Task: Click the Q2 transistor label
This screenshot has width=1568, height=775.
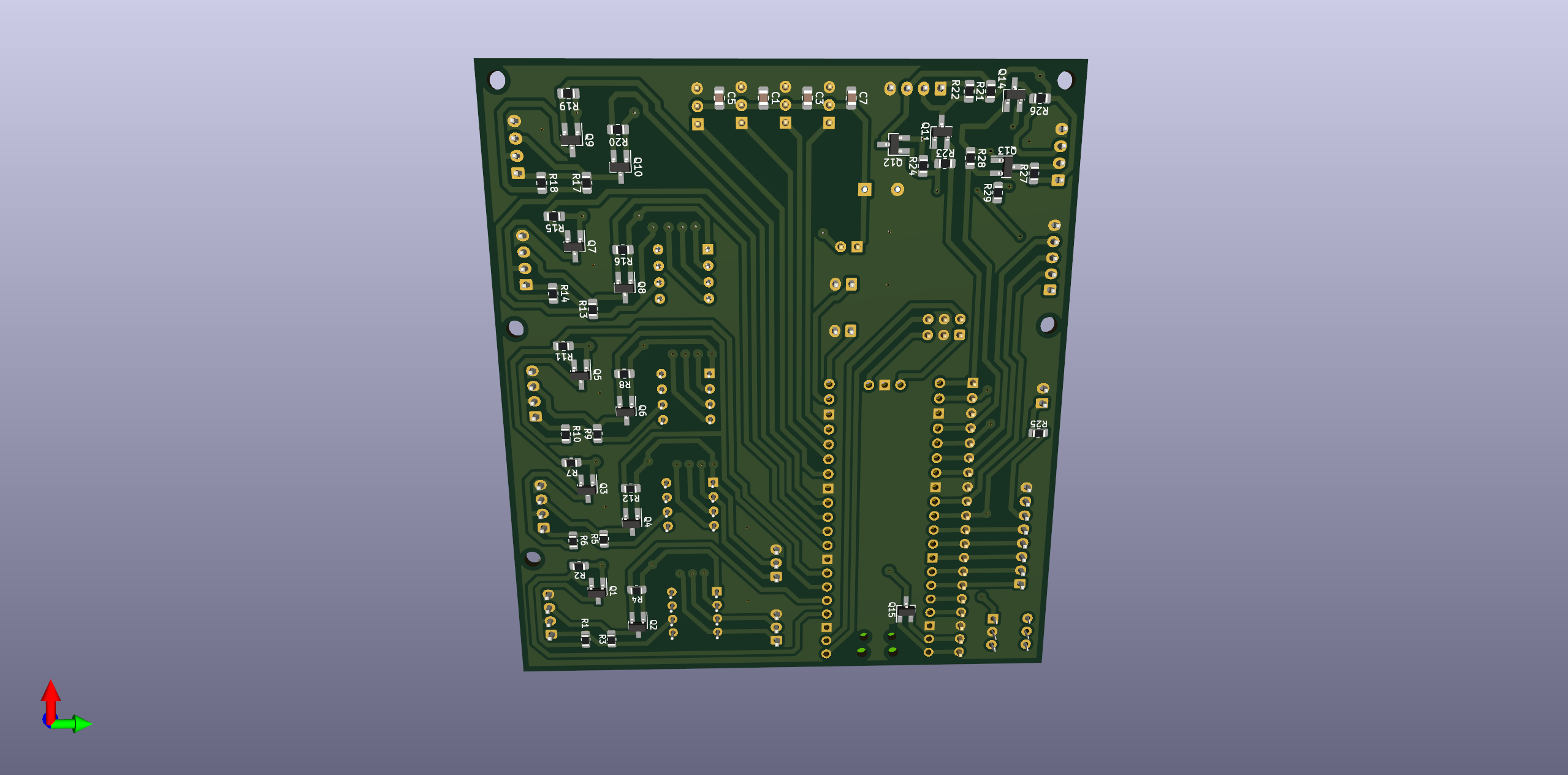Action: click(653, 624)
